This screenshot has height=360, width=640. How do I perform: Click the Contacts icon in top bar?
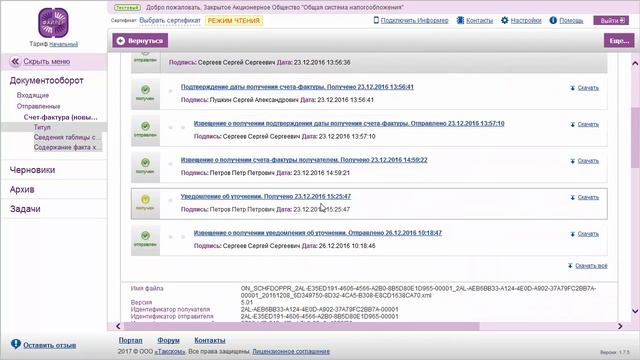coord(460,20)
